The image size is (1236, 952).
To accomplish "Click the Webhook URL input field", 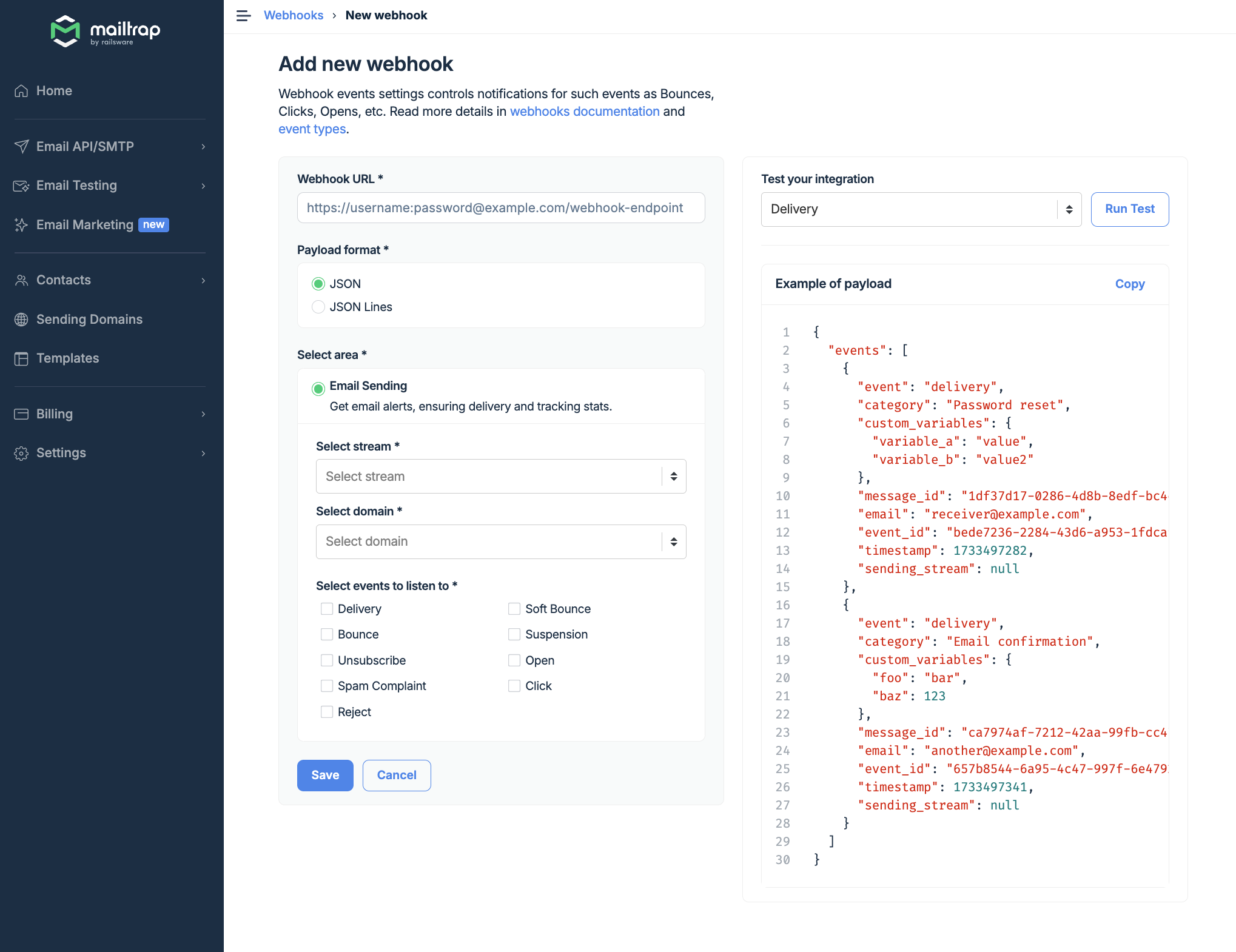I will [500, 208].
